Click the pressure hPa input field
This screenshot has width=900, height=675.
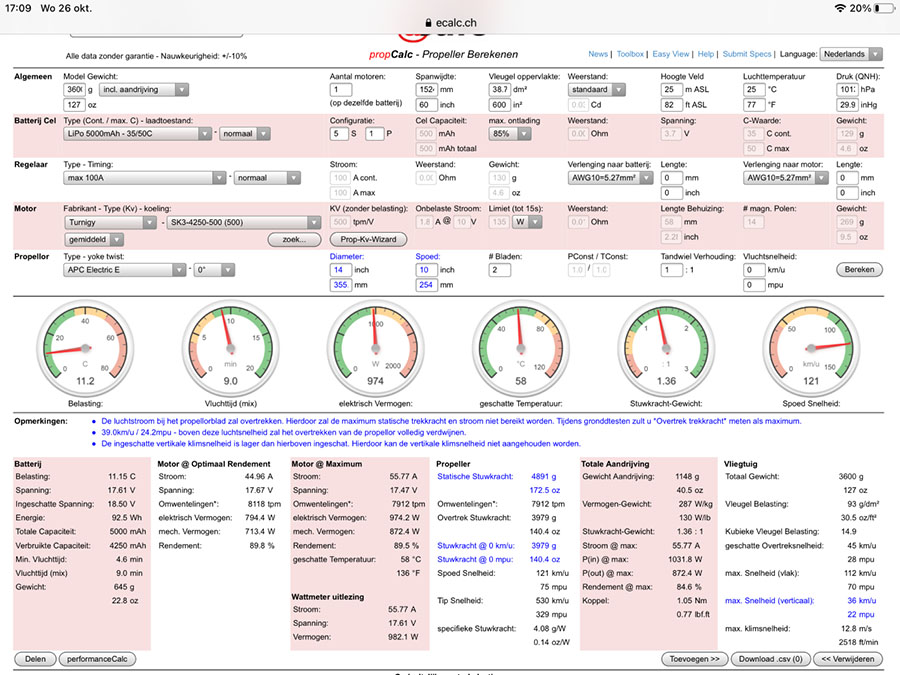pyautogui.click(x=847, y=90)
